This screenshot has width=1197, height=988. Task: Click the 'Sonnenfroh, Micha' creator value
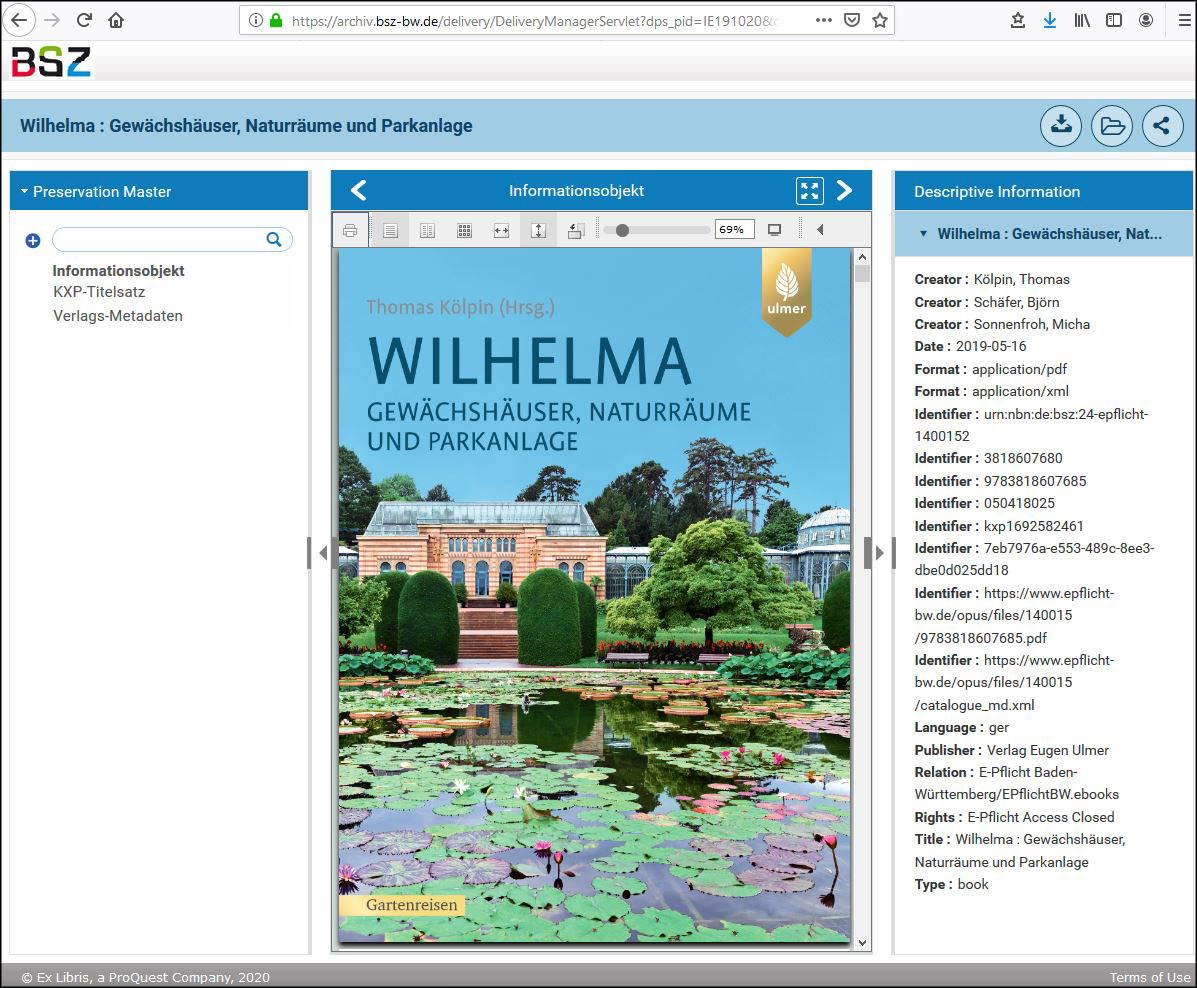(1031, 324)
